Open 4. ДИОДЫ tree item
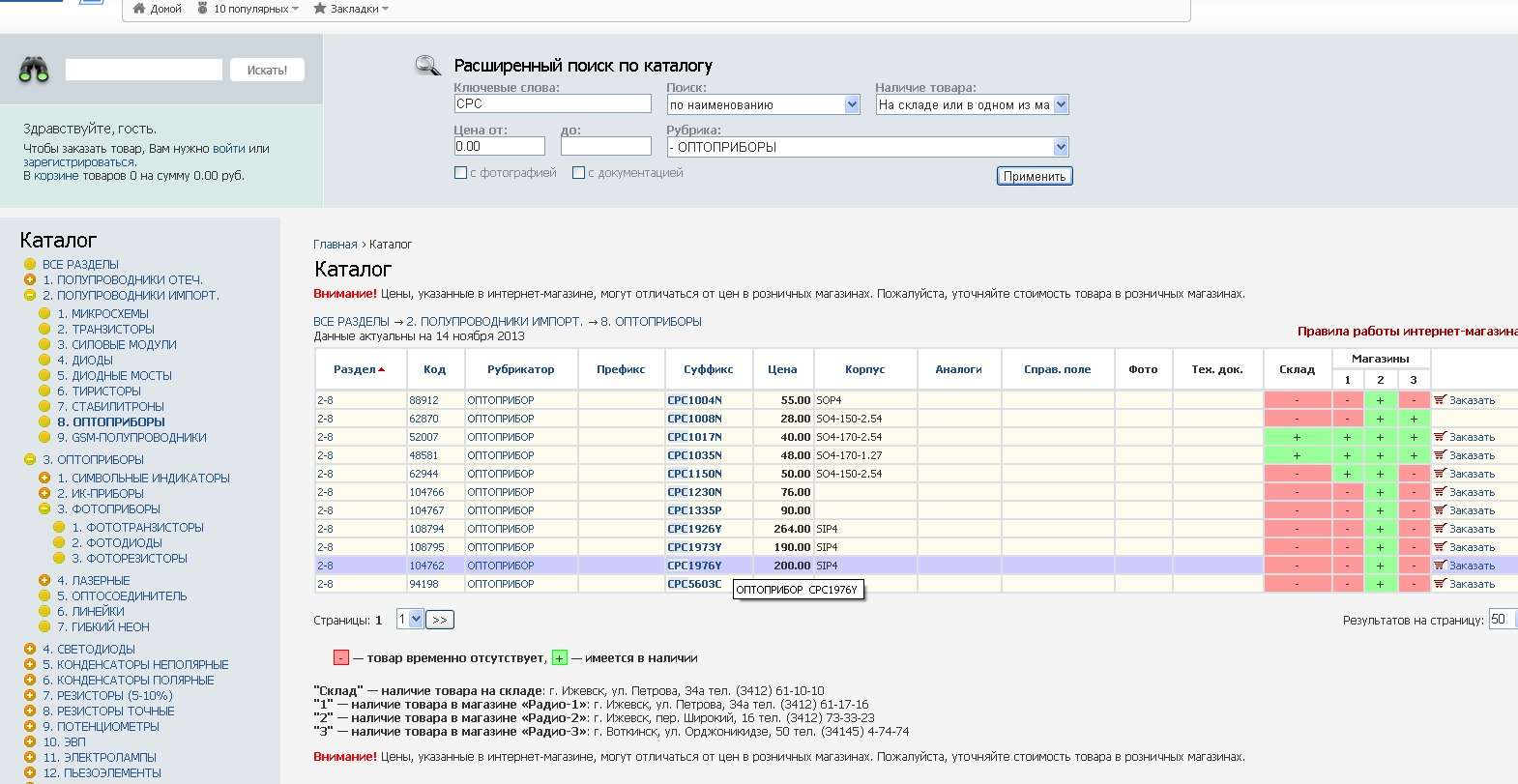Screen dimensions: 1518x784 point(85,360)
